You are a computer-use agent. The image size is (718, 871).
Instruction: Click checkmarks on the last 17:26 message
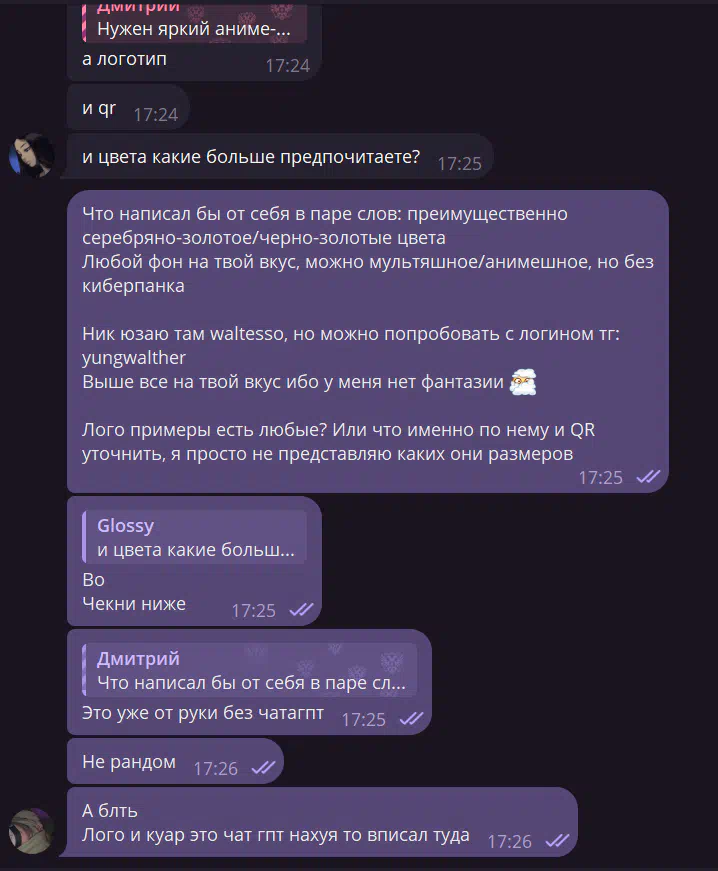click(558, 841)
